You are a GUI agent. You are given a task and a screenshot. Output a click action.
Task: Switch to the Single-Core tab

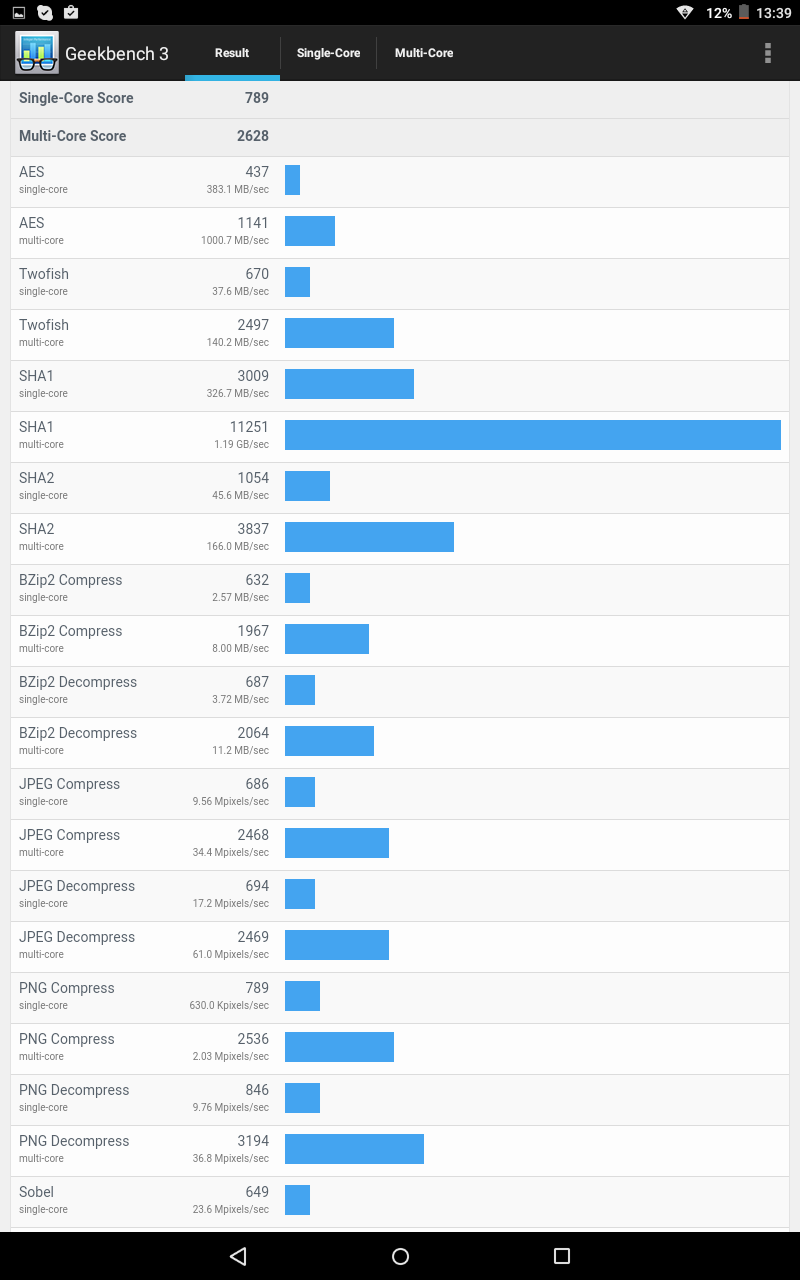(328, 53)
